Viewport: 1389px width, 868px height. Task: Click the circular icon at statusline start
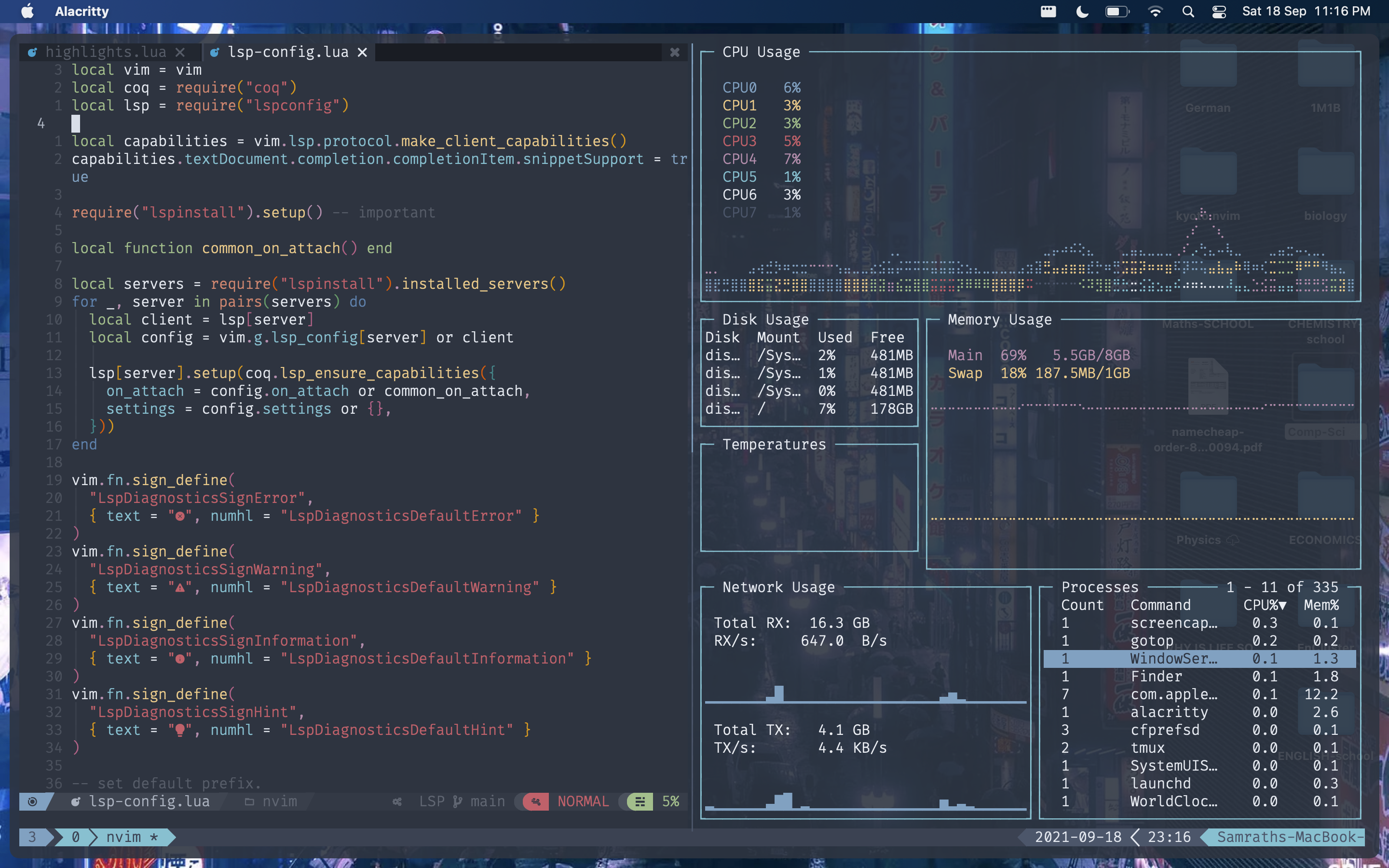[33, 801]
